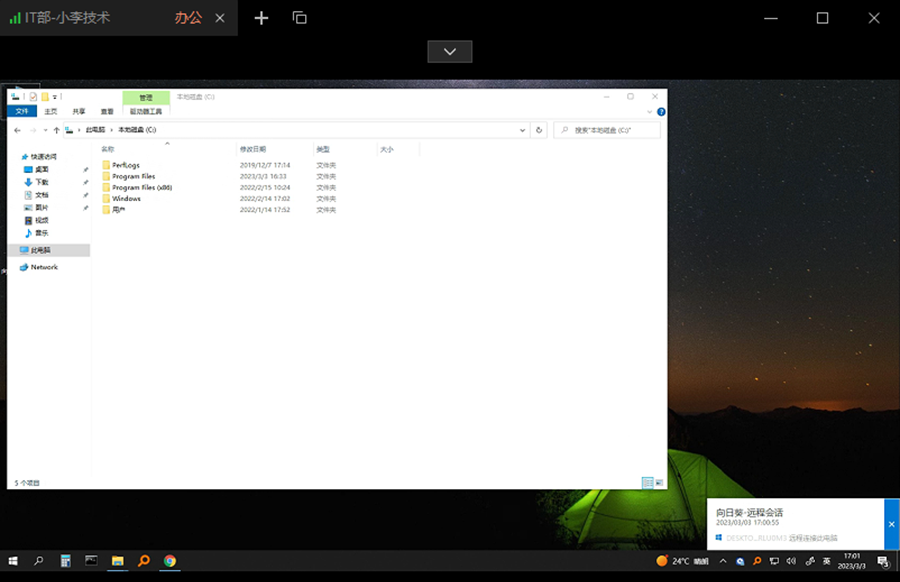Open the Windows Start menu
The height and width of the screenshot is (582, 900).
[13, 561]
